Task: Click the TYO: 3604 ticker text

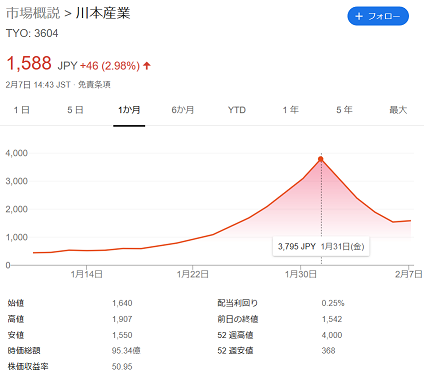Action: [32, 33]
